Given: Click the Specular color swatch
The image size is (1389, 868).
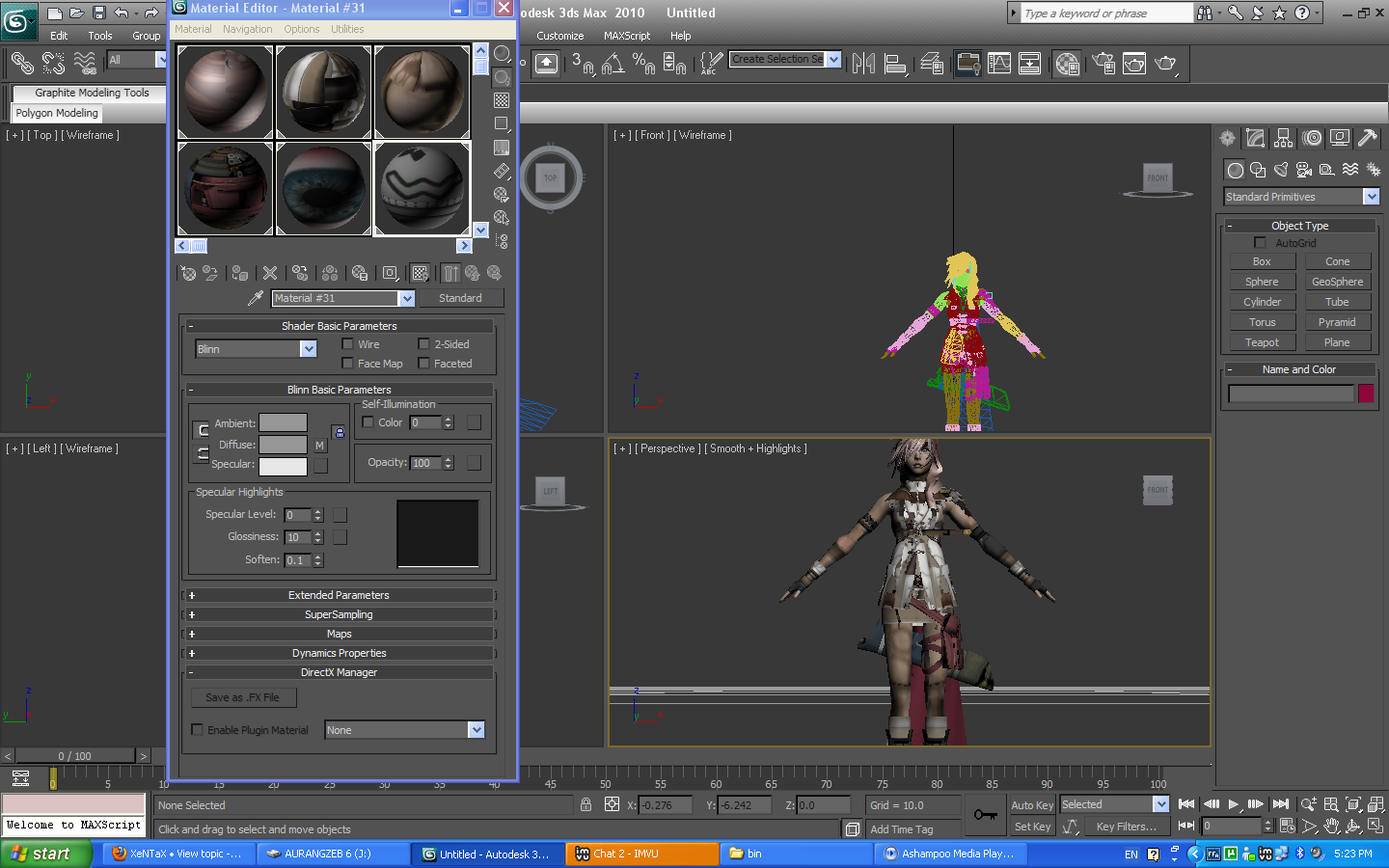Looking at the screenshot, I should click(284, 466).
